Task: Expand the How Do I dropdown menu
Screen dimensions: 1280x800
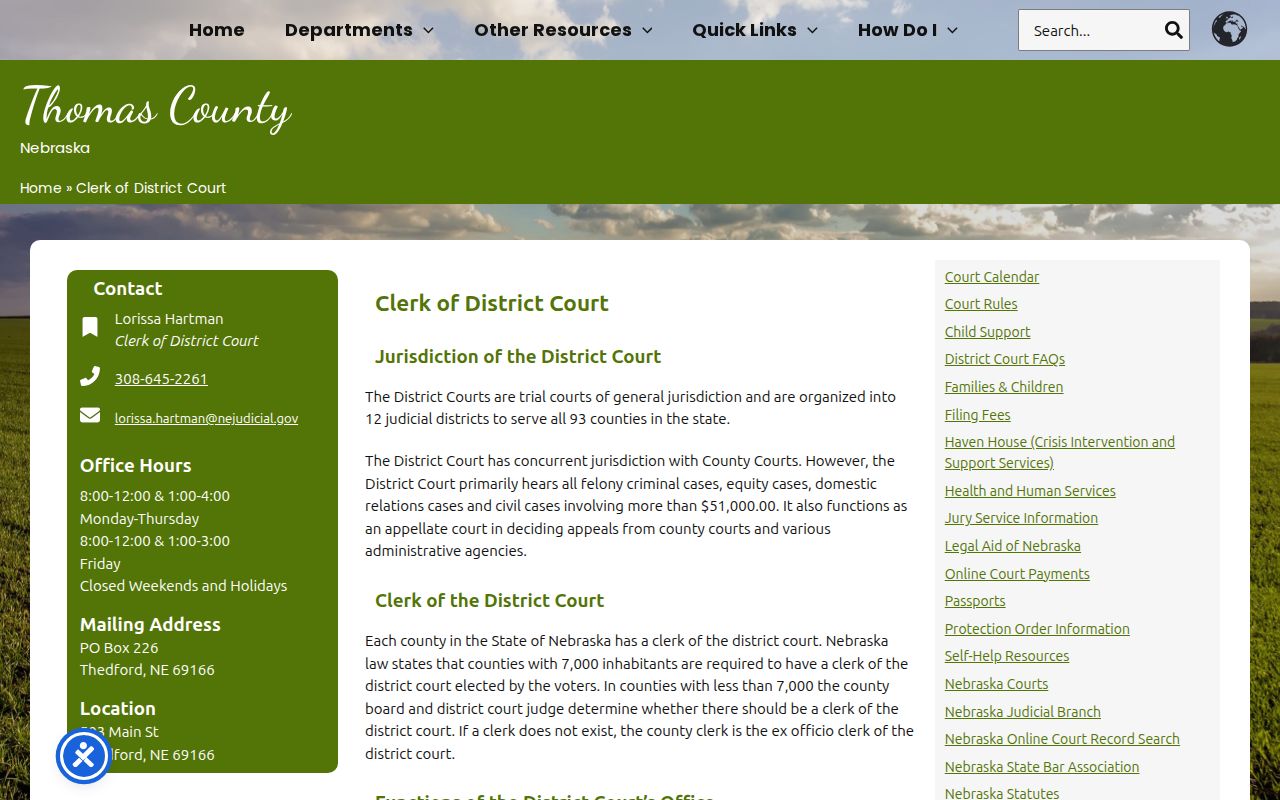Action: pyautogui.click(x=908, y=30)
